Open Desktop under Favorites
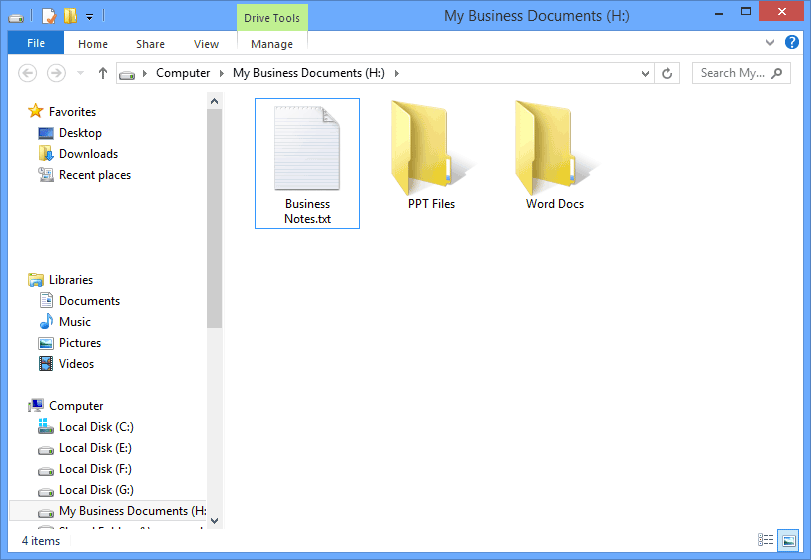 [80, 133]
